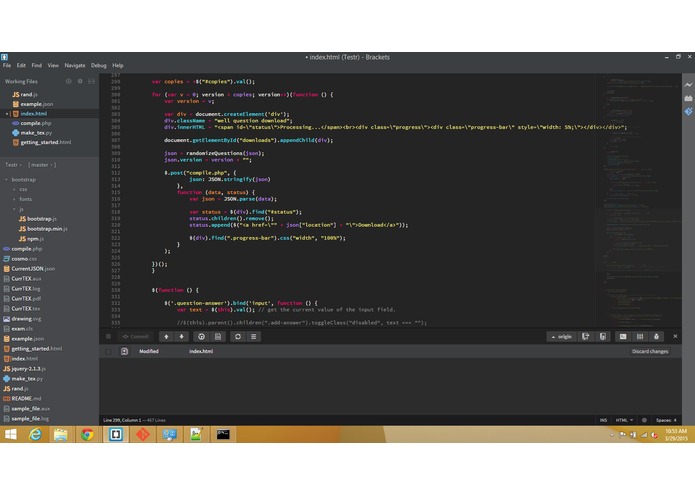Check the select-all checkbox beside Commit

[108, 336]
